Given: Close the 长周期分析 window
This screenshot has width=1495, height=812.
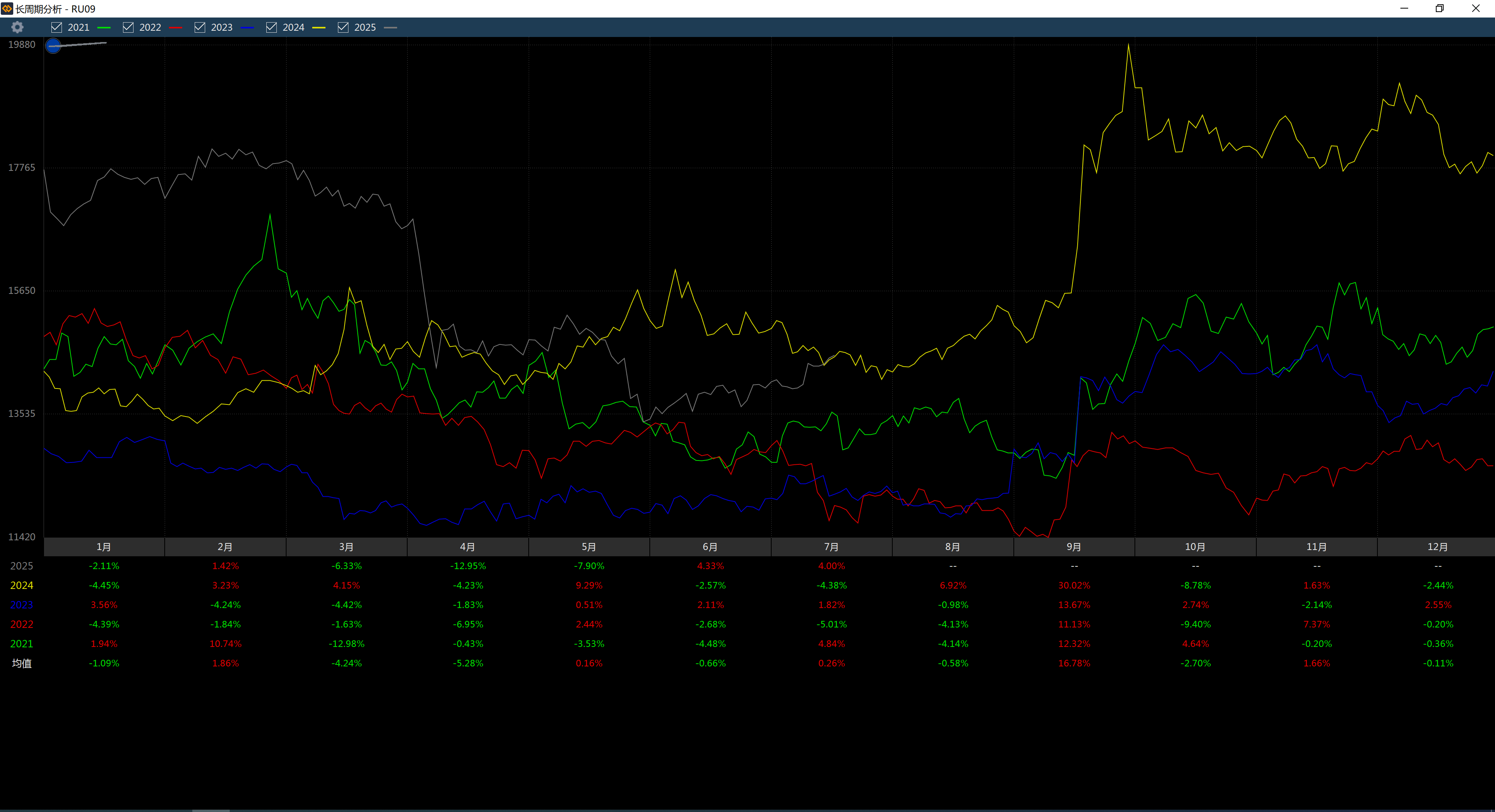Looking at the screenshot, I should point(1475,8).
